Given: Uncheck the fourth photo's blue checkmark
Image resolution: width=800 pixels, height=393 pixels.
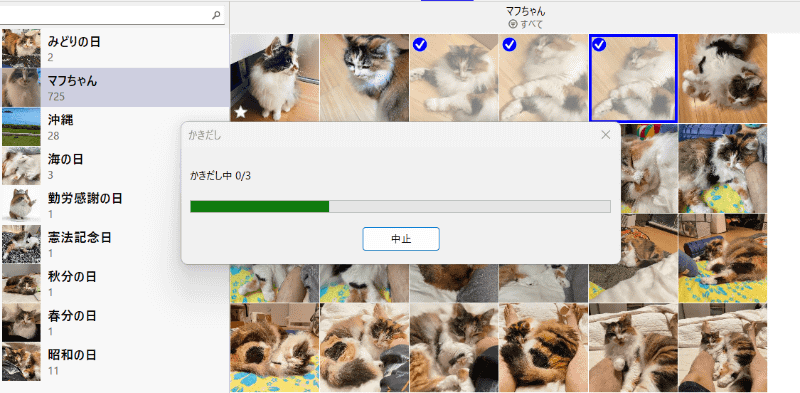Looking at the screenshot, I should [x=509, y=45].
